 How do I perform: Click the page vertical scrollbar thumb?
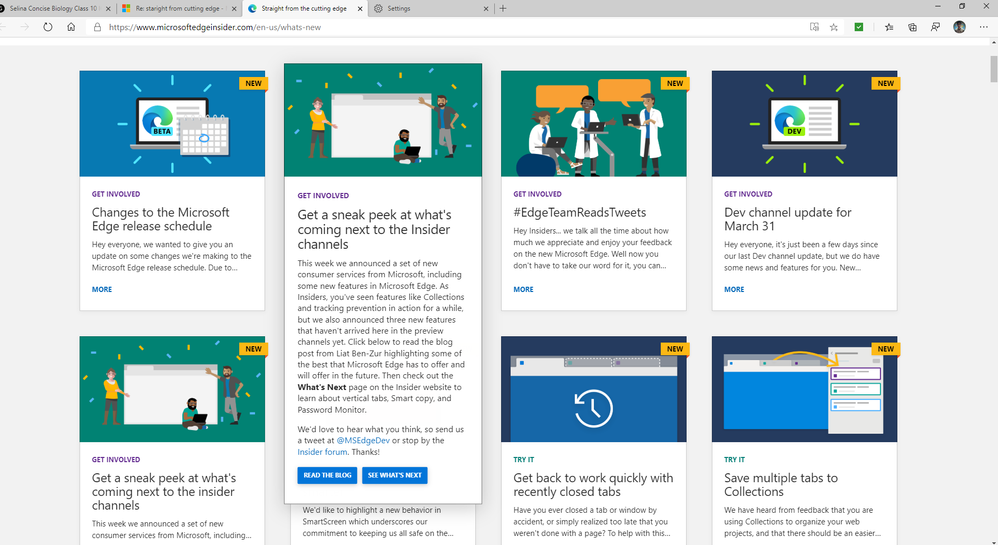(x=994, y=69)
